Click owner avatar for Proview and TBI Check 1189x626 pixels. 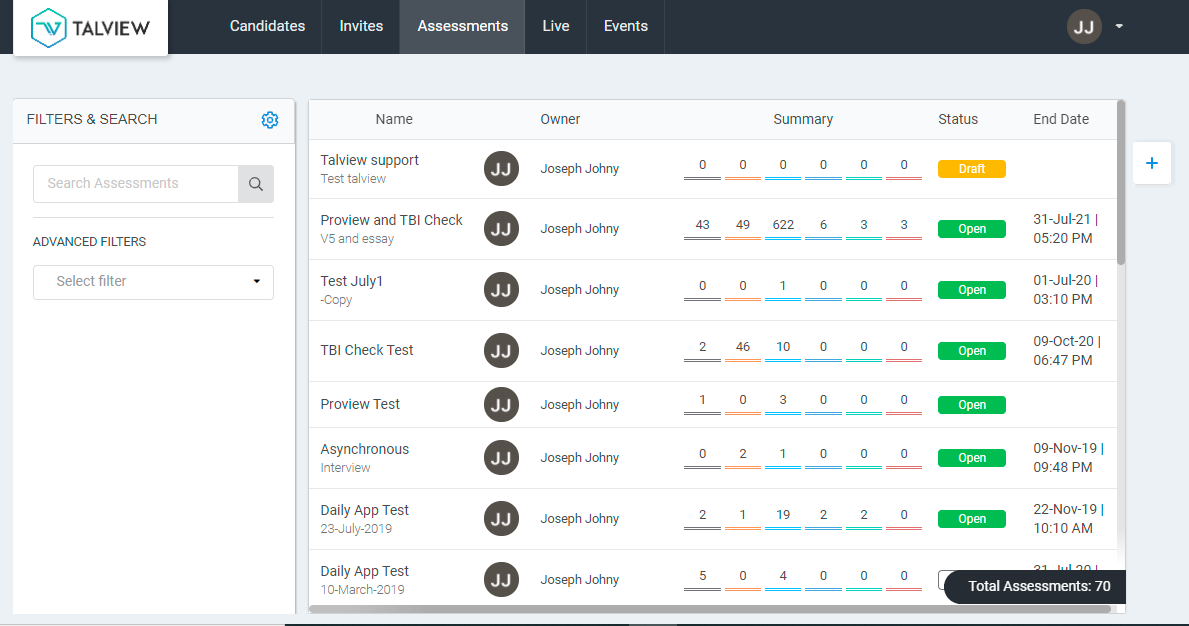click(501, 229)
